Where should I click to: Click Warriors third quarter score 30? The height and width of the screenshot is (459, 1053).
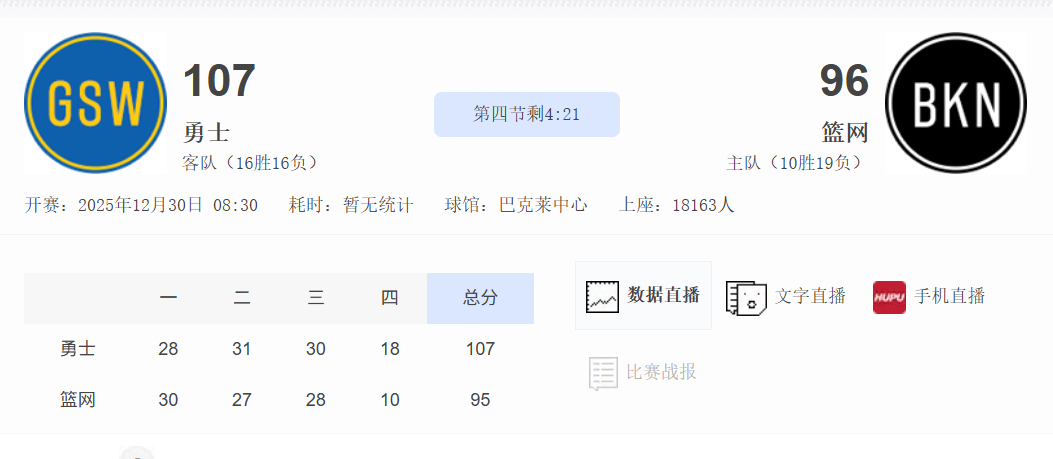[316, 349]
